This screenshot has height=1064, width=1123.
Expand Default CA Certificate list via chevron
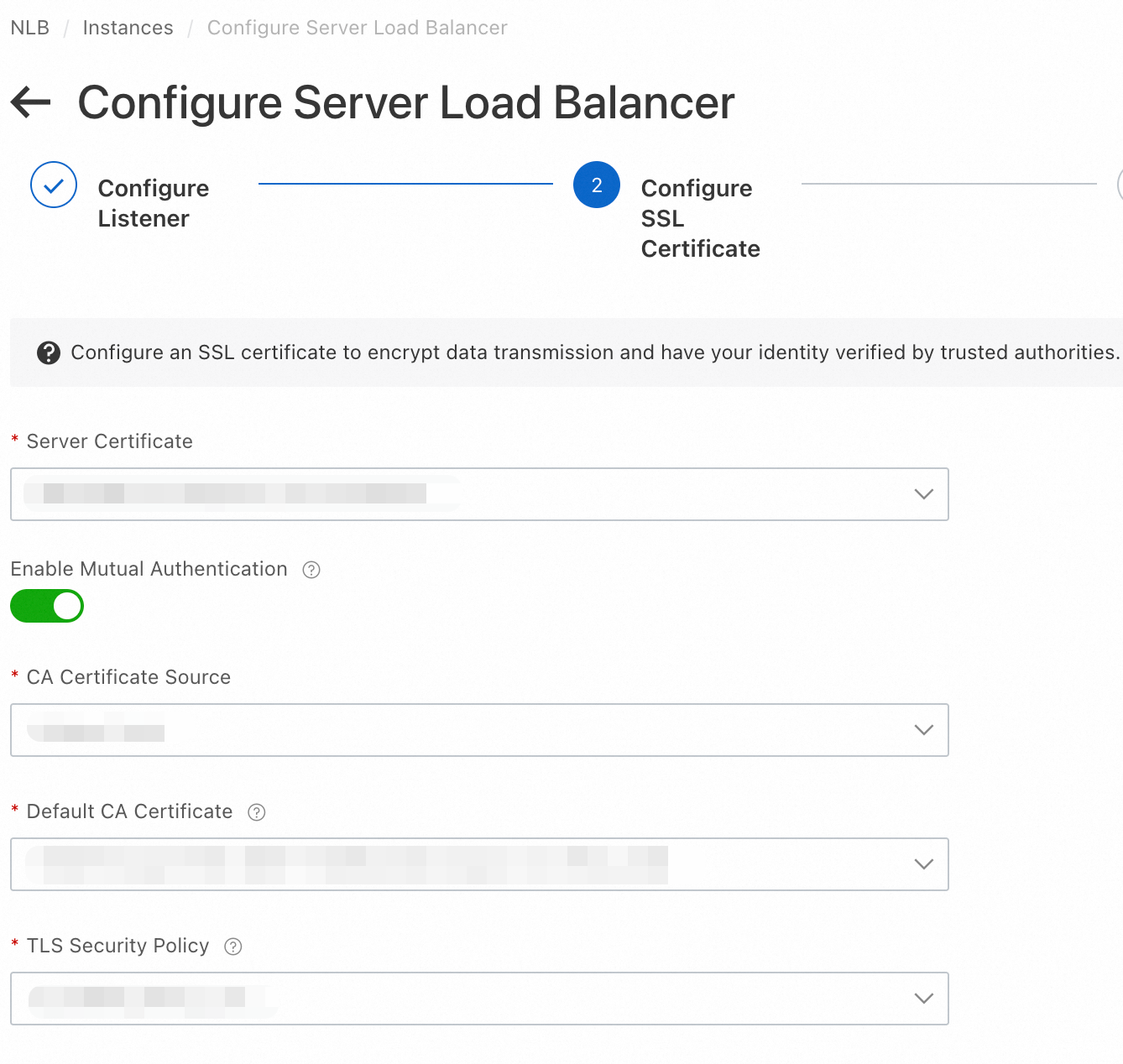[924, 864]
